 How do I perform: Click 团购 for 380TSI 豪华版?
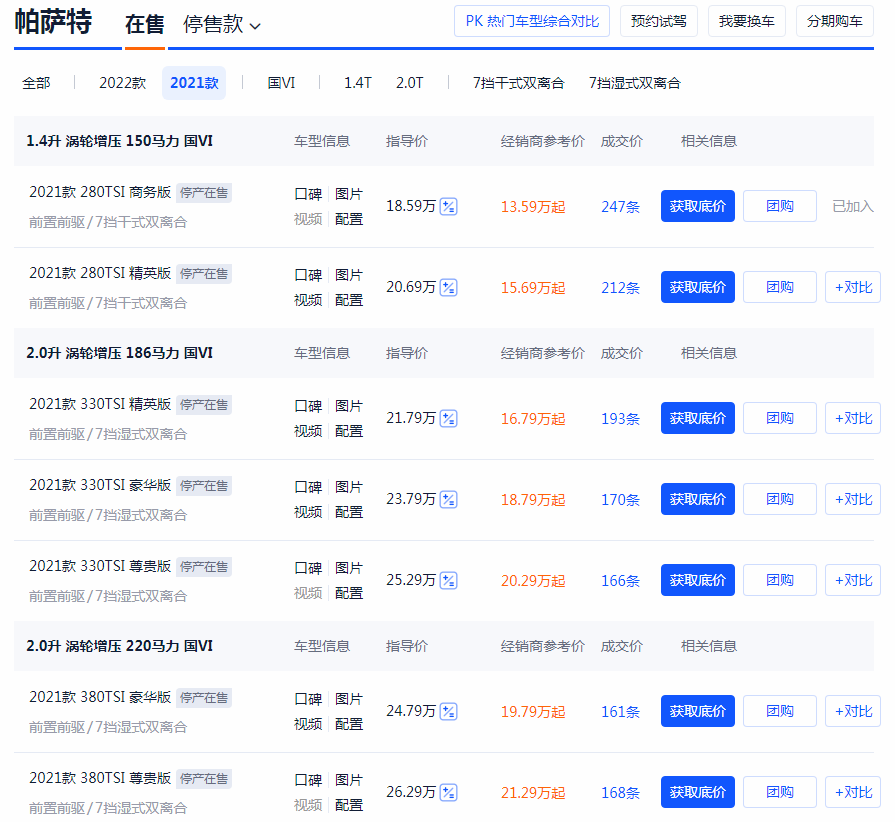[x=780, y=712]
